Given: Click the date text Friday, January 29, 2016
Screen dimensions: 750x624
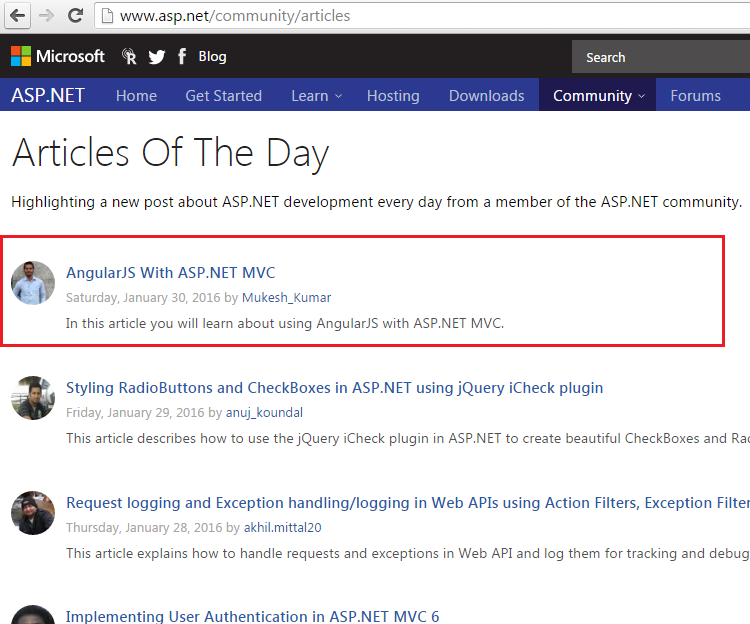Looking at the screenshot, I should click(135, 413).
